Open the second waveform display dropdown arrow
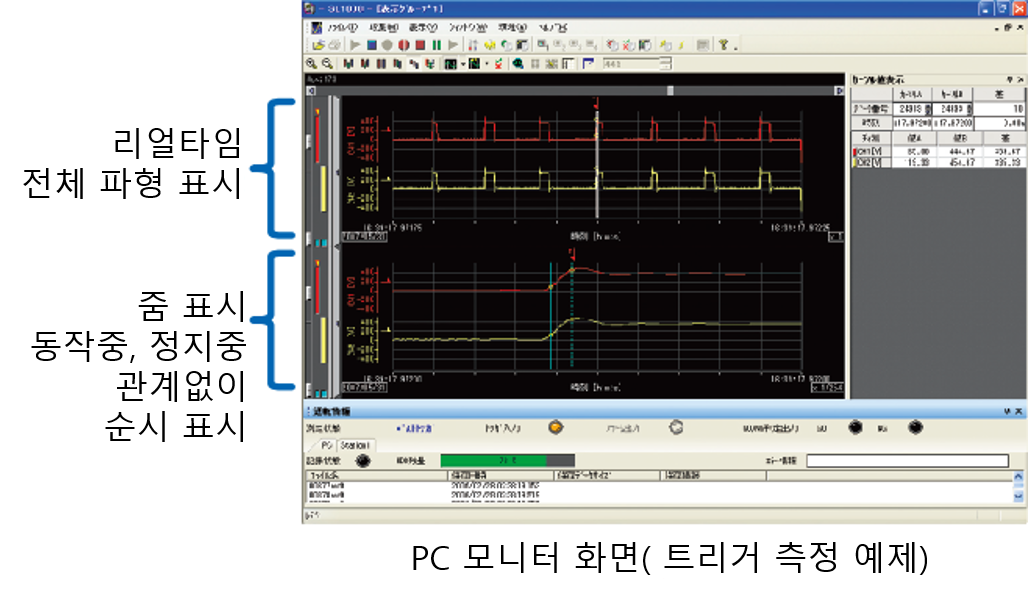 486,64
